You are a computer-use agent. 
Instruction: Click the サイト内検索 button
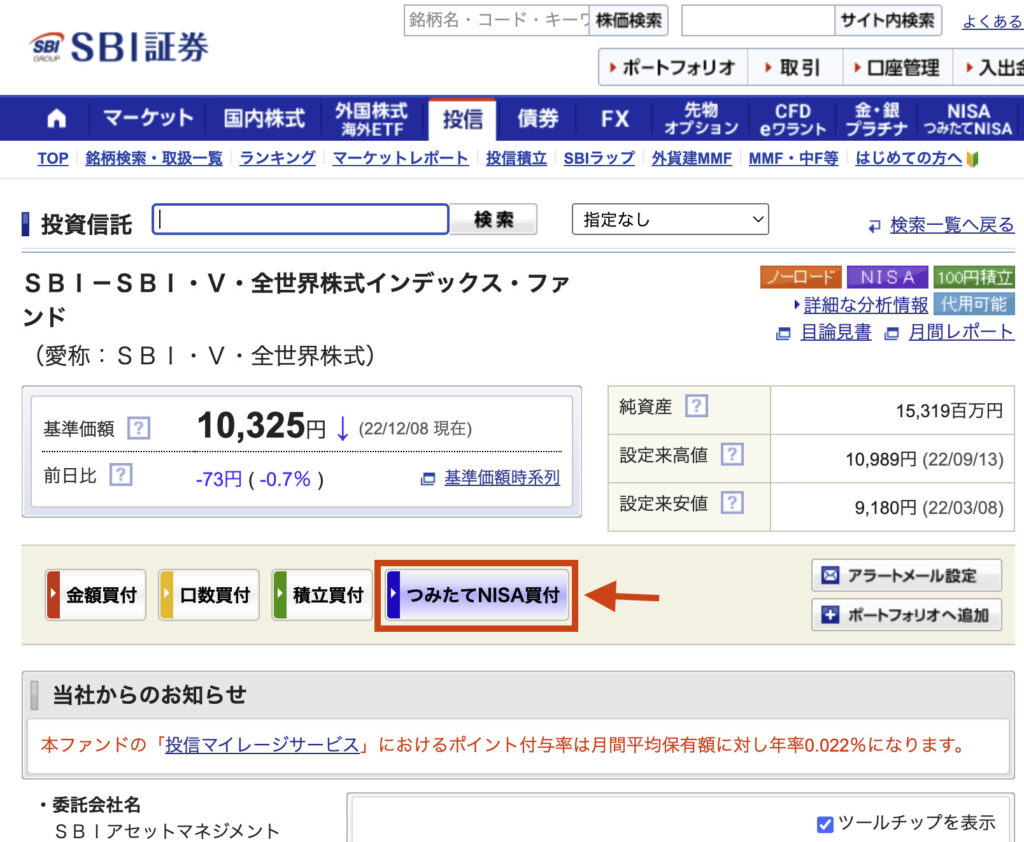click(888, 21)
